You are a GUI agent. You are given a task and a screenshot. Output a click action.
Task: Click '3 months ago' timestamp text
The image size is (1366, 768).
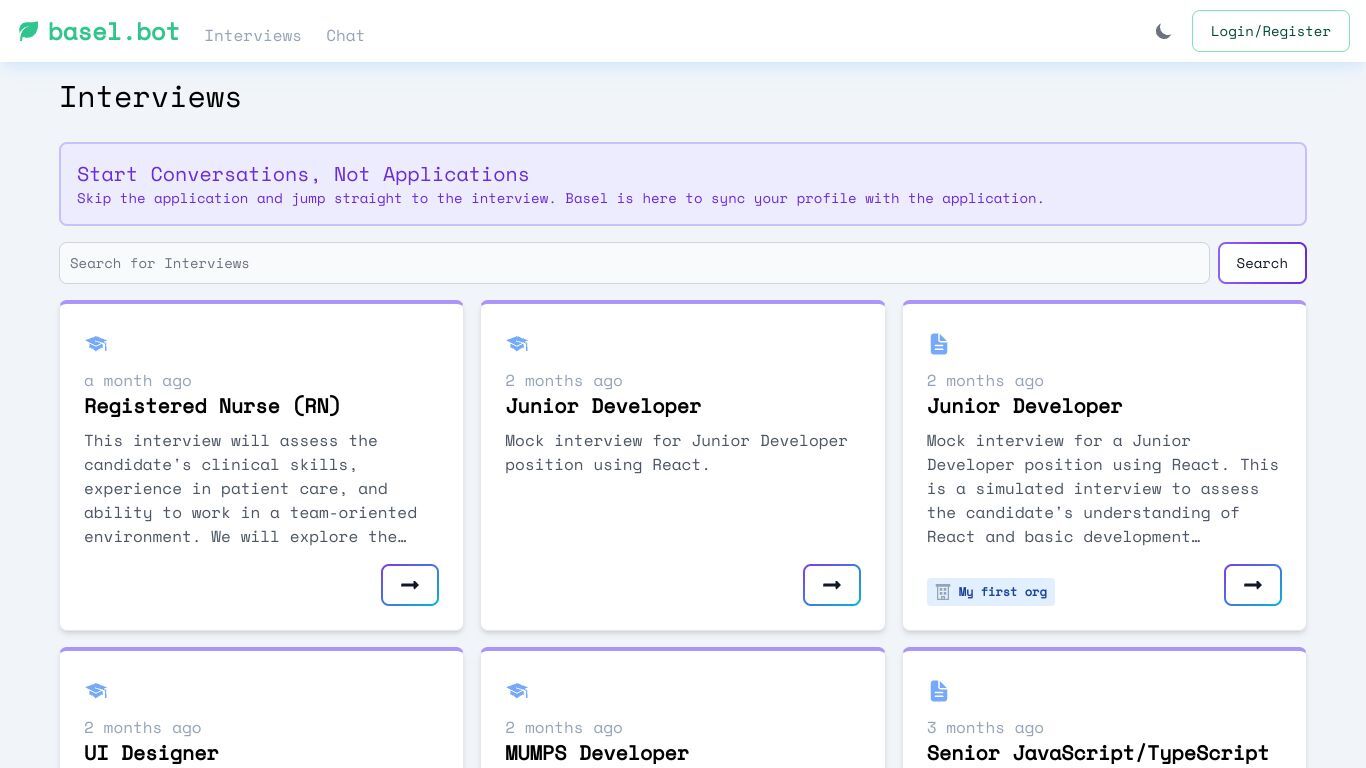985,728
